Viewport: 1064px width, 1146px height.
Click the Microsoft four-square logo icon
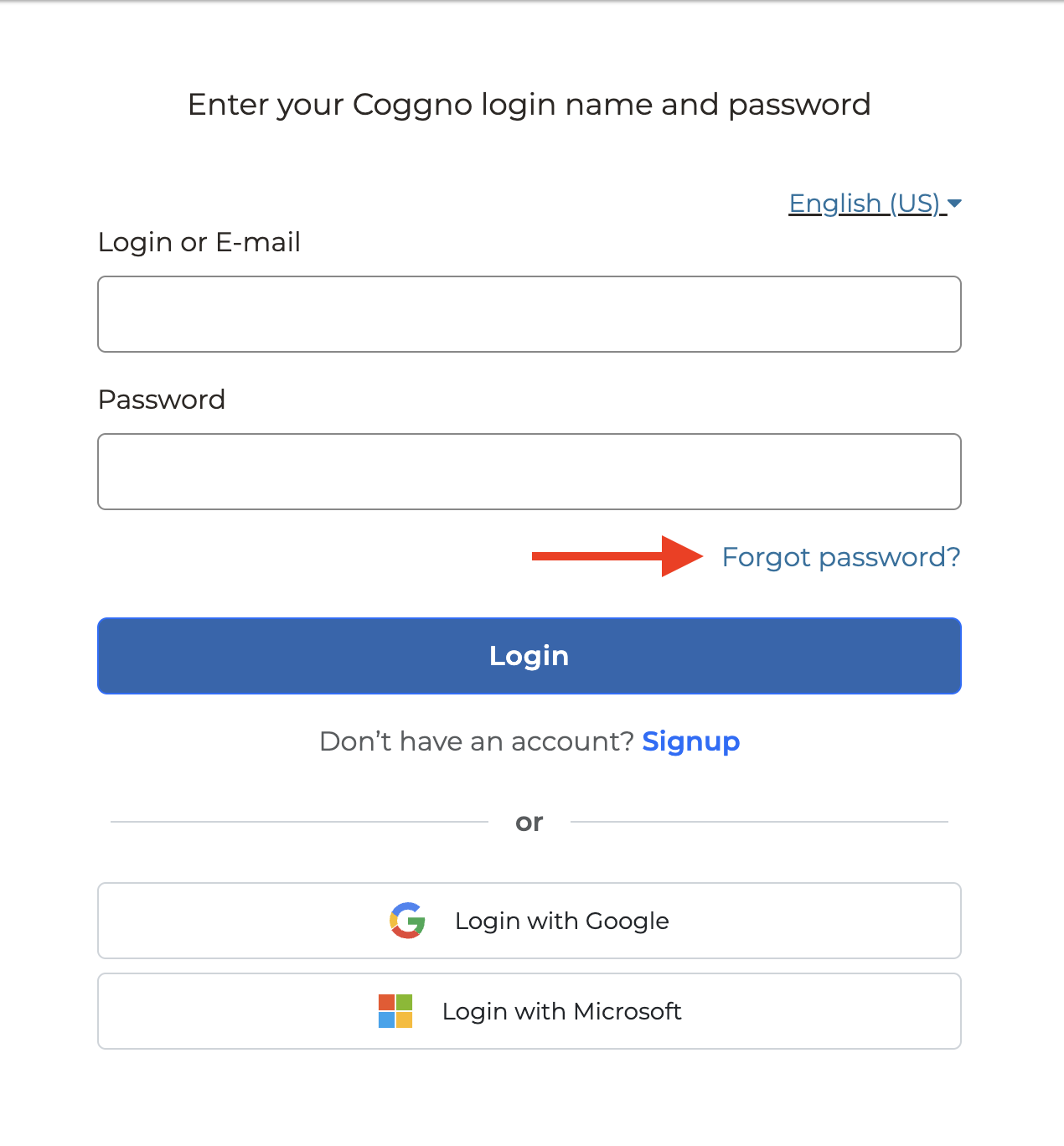click(x=395, y=1011)
